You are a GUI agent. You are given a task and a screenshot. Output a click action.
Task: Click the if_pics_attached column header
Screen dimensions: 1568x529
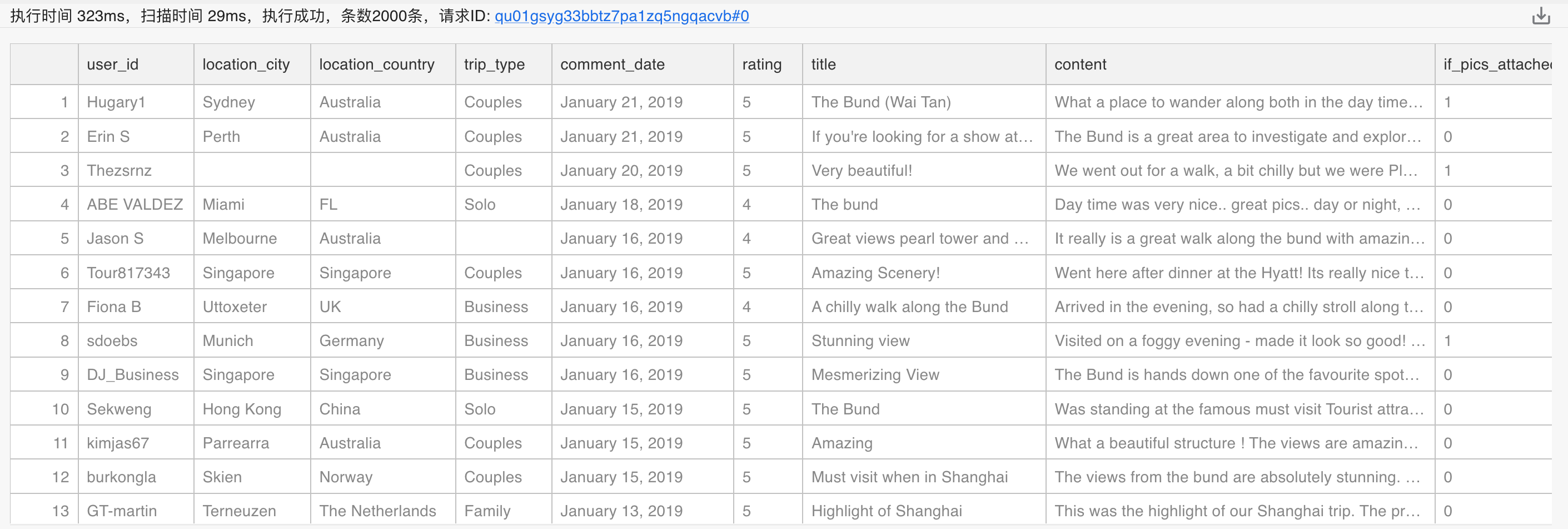(x=1496, y=65)
